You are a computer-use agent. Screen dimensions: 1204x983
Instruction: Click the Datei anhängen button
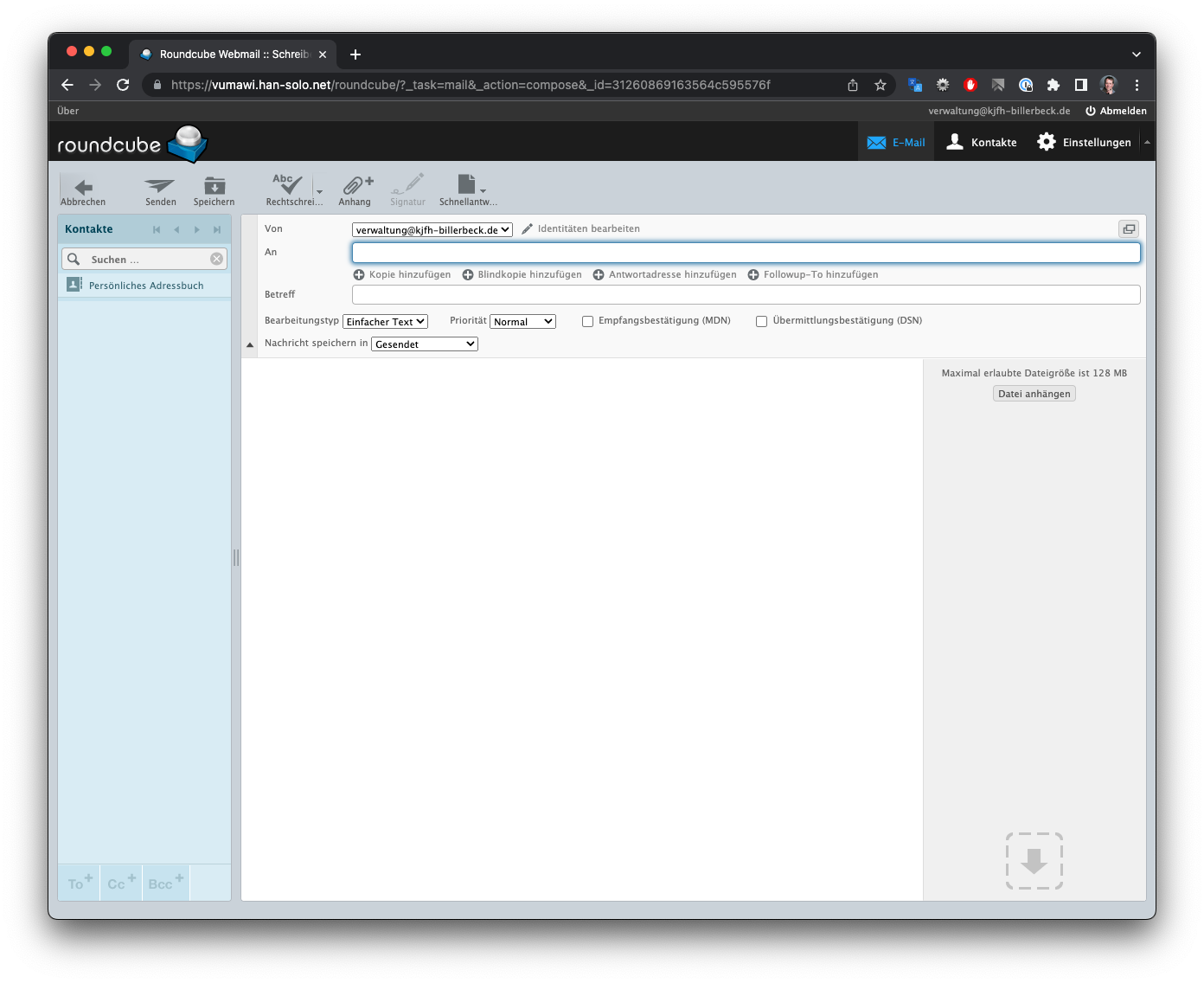1034,394
